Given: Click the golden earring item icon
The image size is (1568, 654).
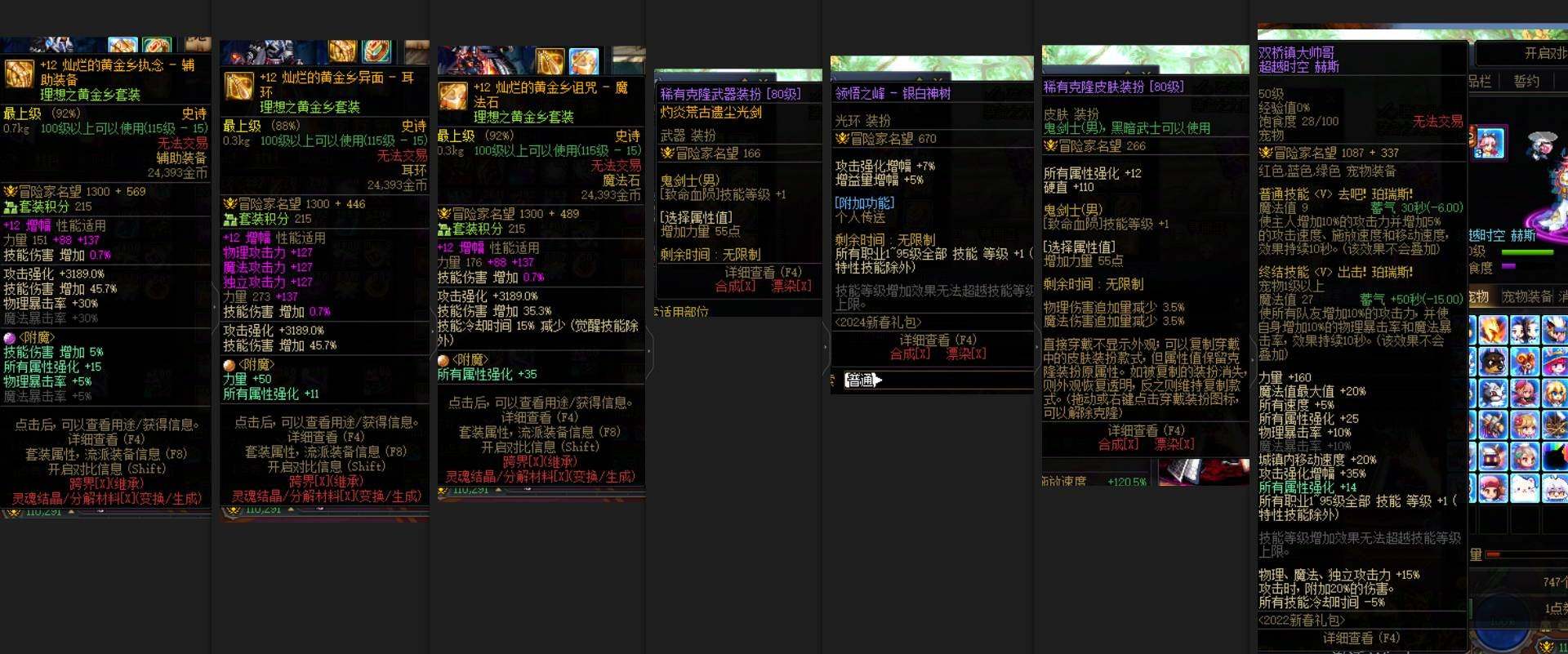Looking at the screenshot, I should click(x=238, y=86).
